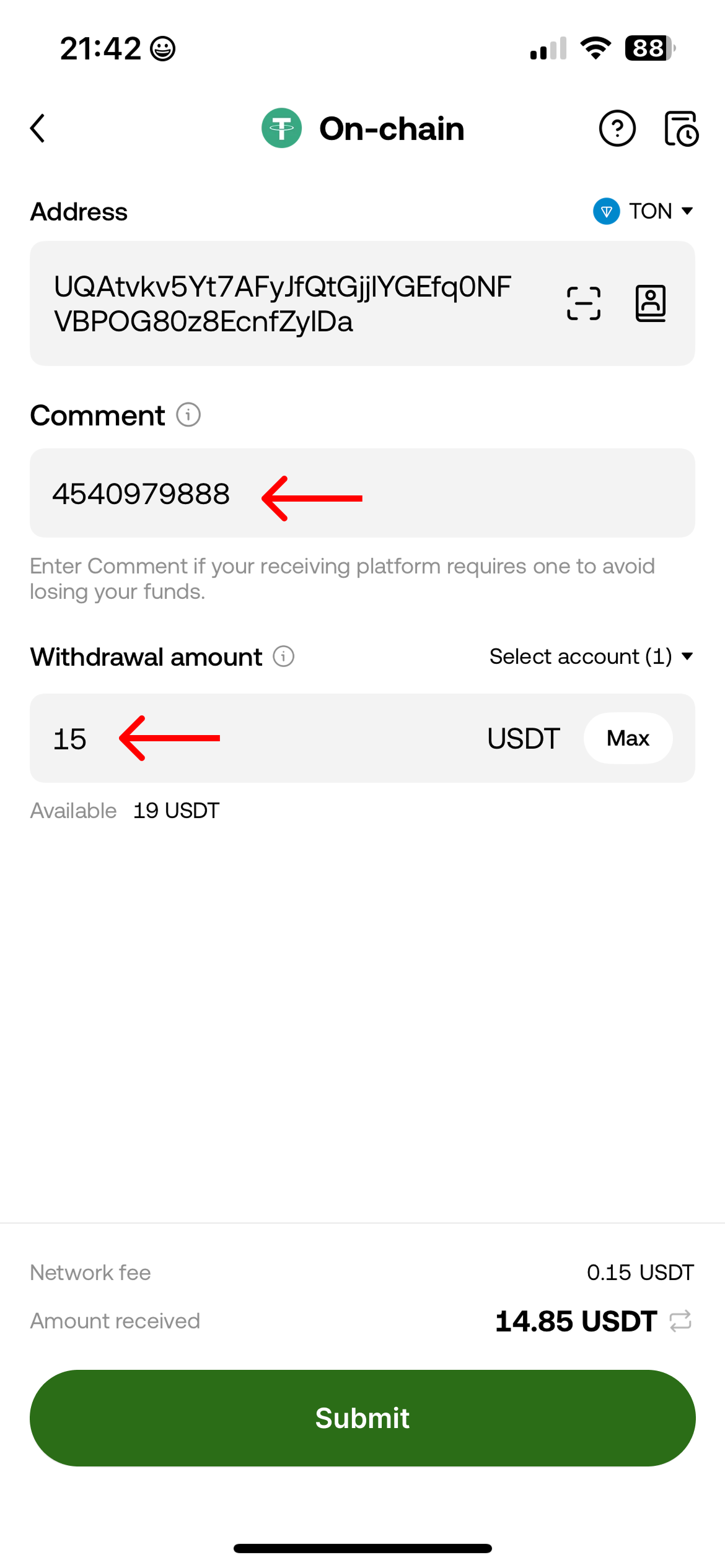Open help via question mark icon

(x=617, y=129)
